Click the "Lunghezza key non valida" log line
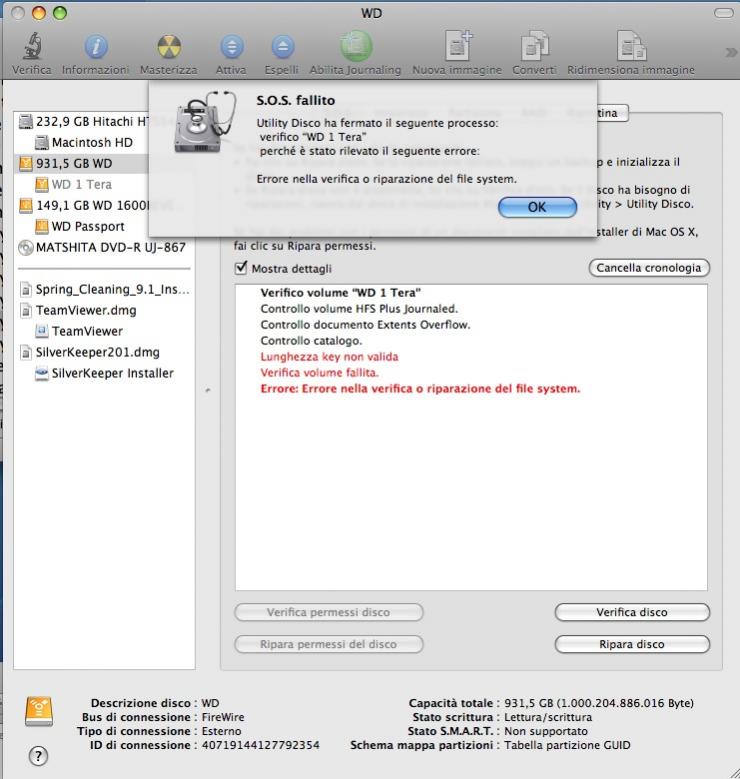 [x=329, y=357]
